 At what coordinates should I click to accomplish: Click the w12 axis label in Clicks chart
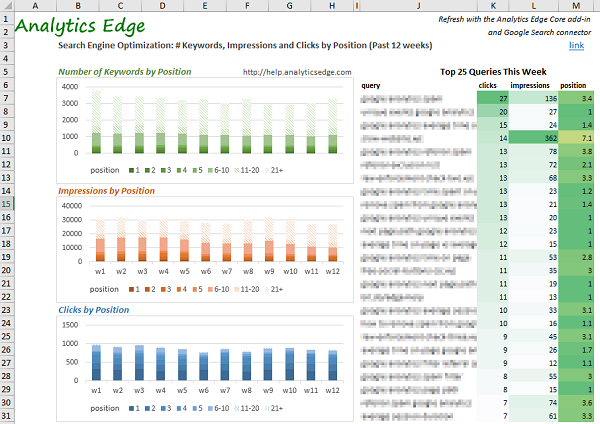333,390
